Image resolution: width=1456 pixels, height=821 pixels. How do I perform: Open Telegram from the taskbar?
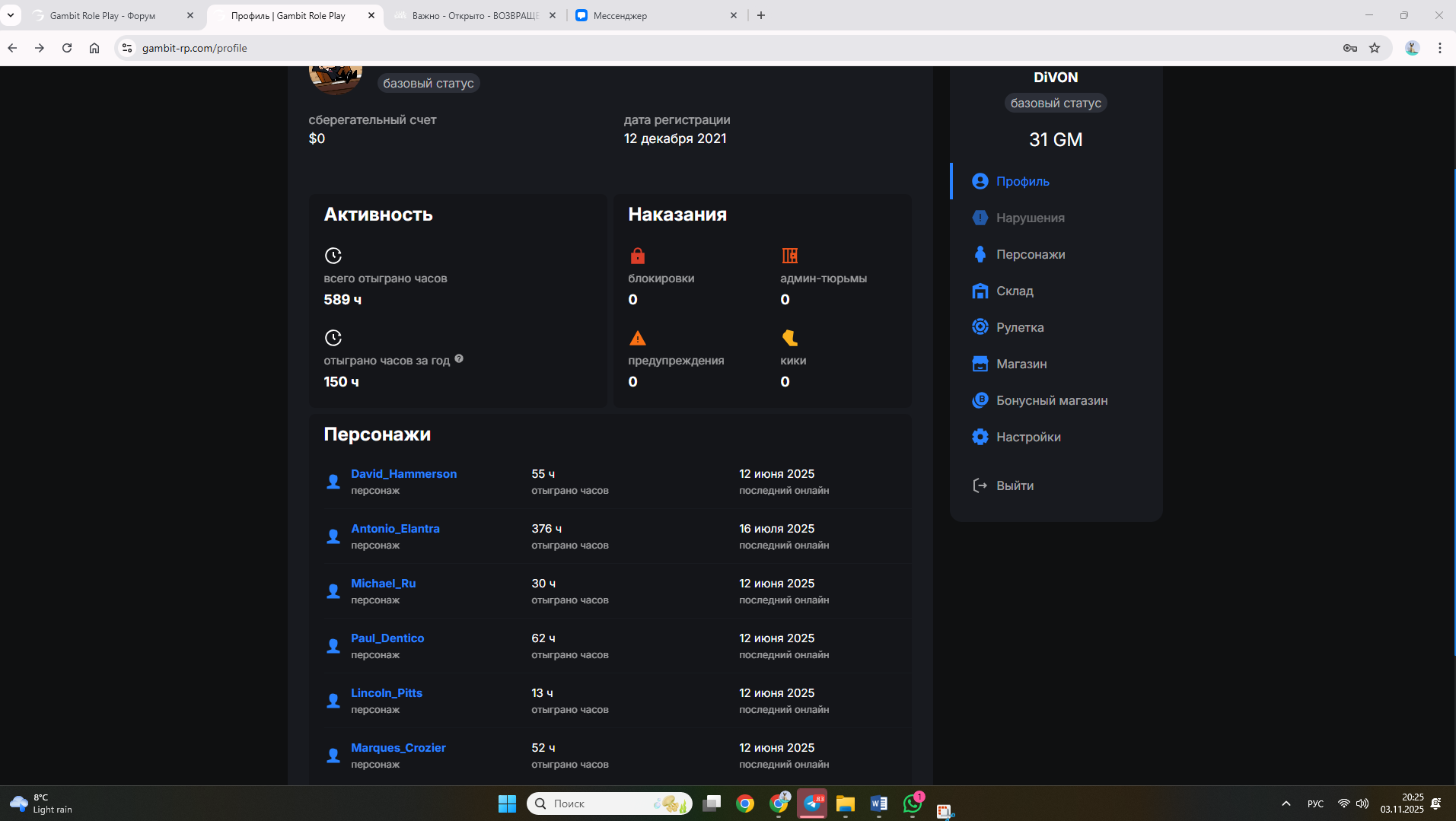(x=812, y=803)
